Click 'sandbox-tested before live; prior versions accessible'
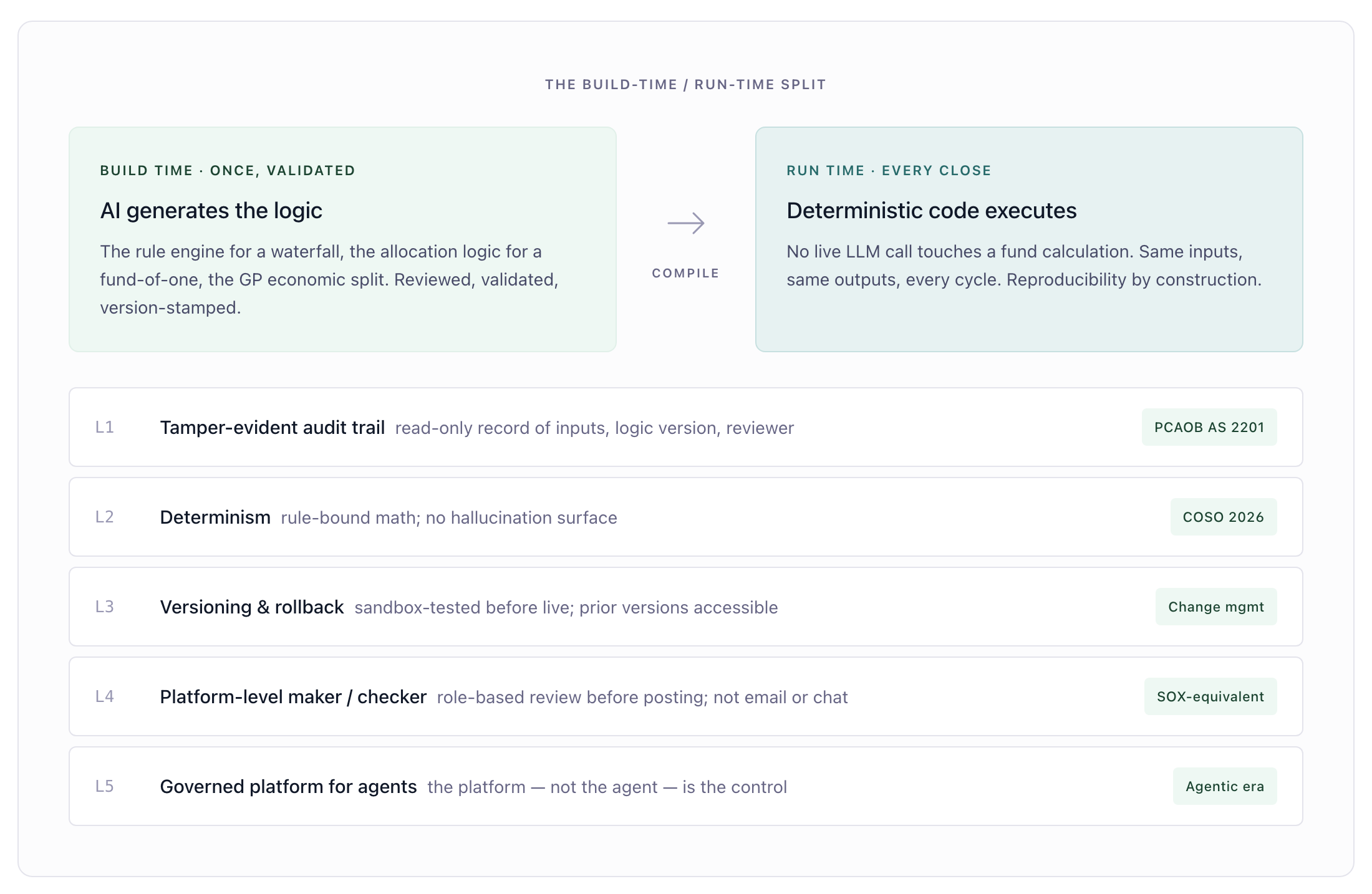 tap(566, 608)
